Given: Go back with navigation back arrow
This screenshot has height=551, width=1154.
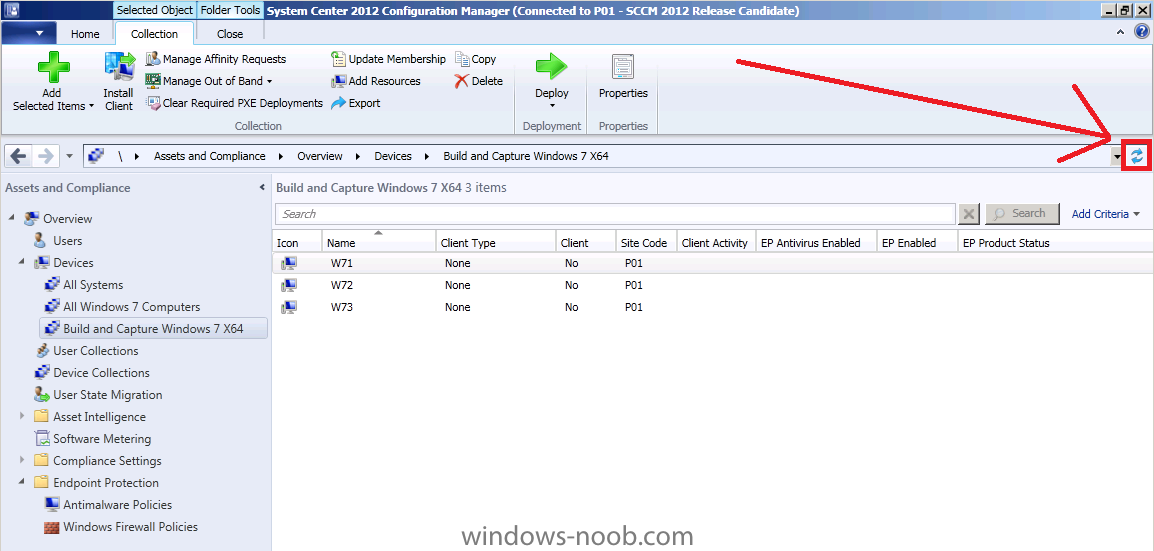Looking at the screenshot, I should click(x=19, y=155).
